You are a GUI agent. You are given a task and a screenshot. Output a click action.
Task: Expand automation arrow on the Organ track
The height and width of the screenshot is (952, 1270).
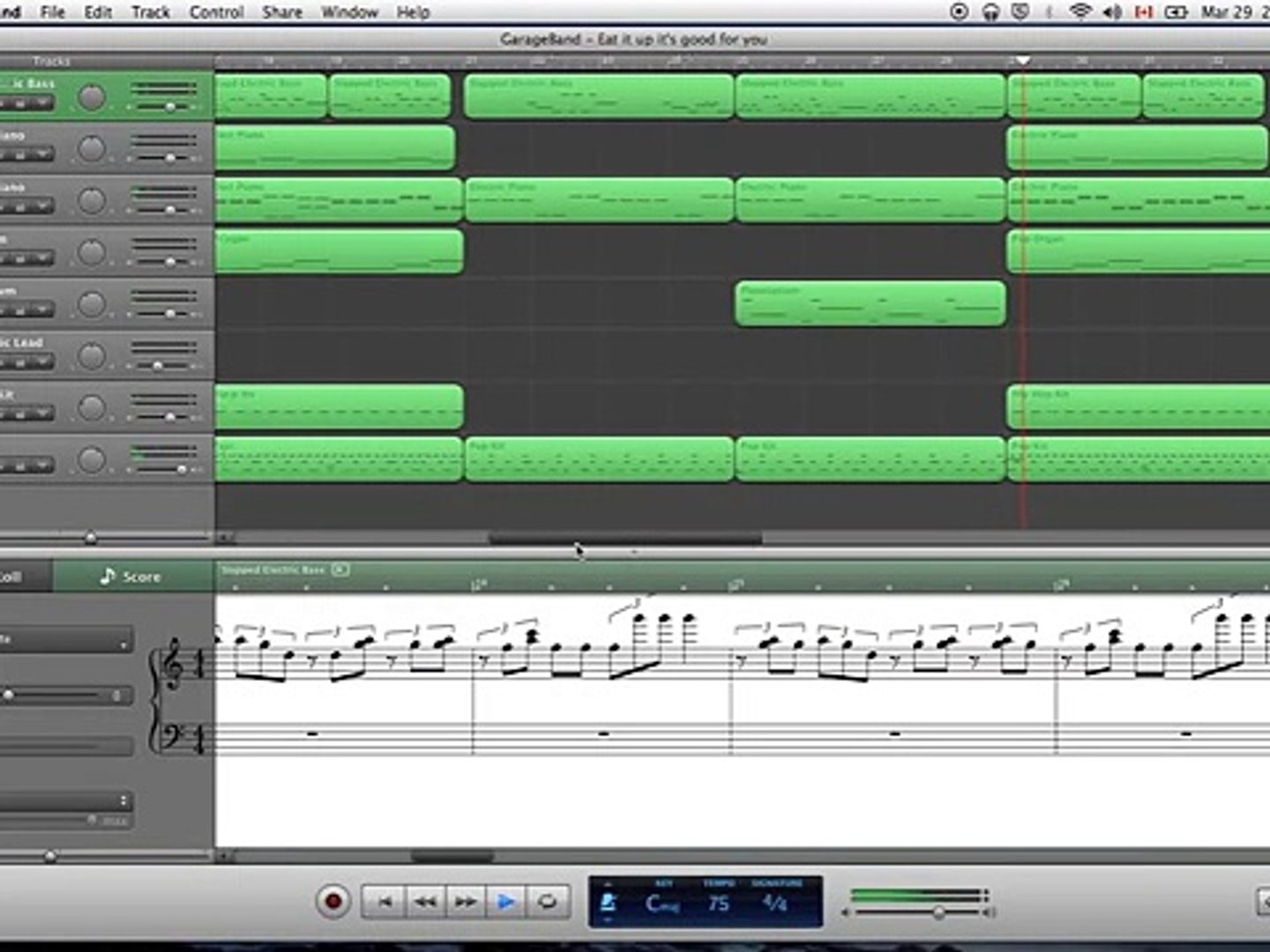(44, 259)
